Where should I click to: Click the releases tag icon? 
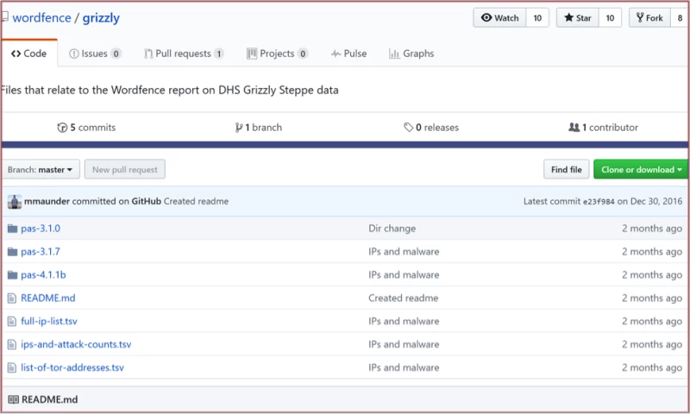(x=408, y=128)
